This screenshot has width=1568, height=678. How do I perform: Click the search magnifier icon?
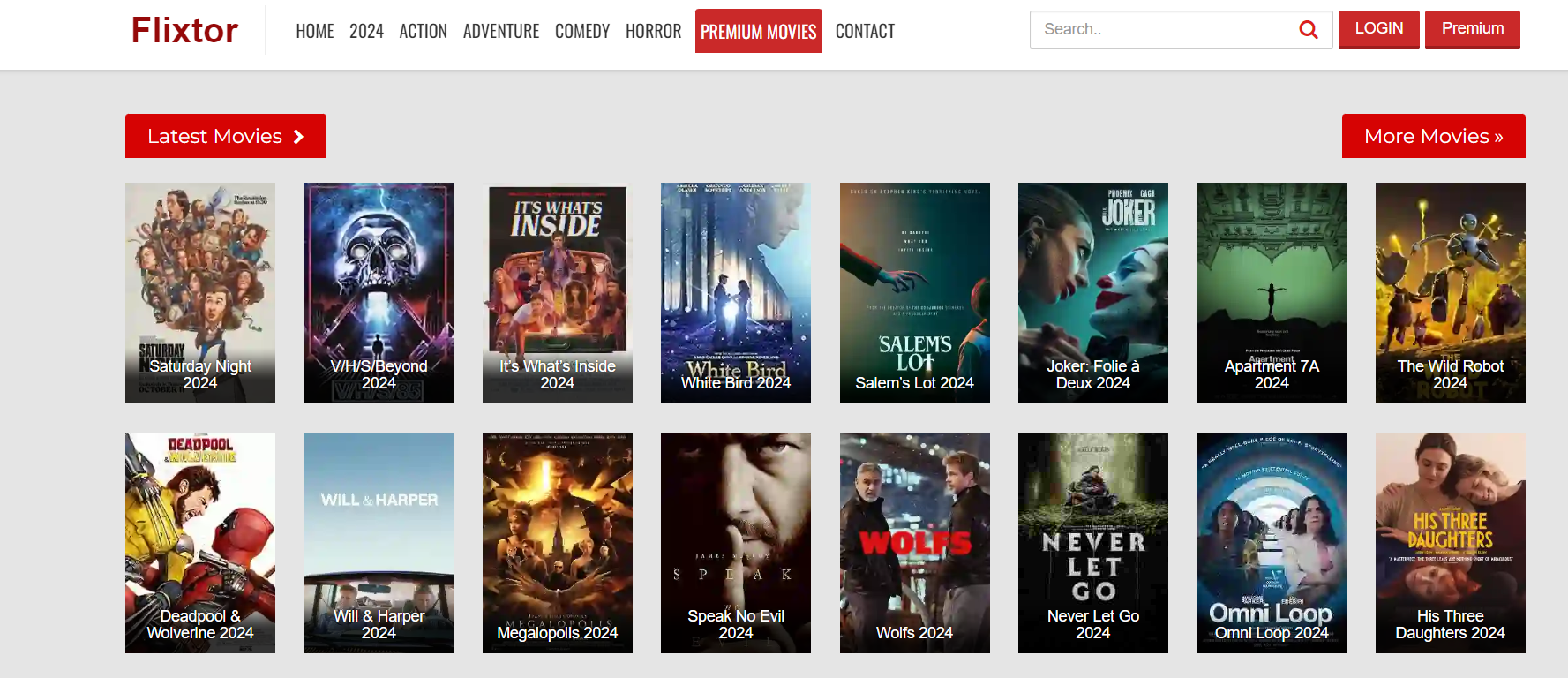1309,30
